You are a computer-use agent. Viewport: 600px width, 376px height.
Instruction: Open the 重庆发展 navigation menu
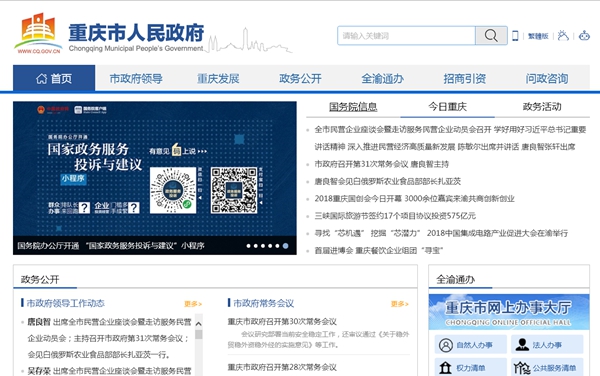coord(218,78)
